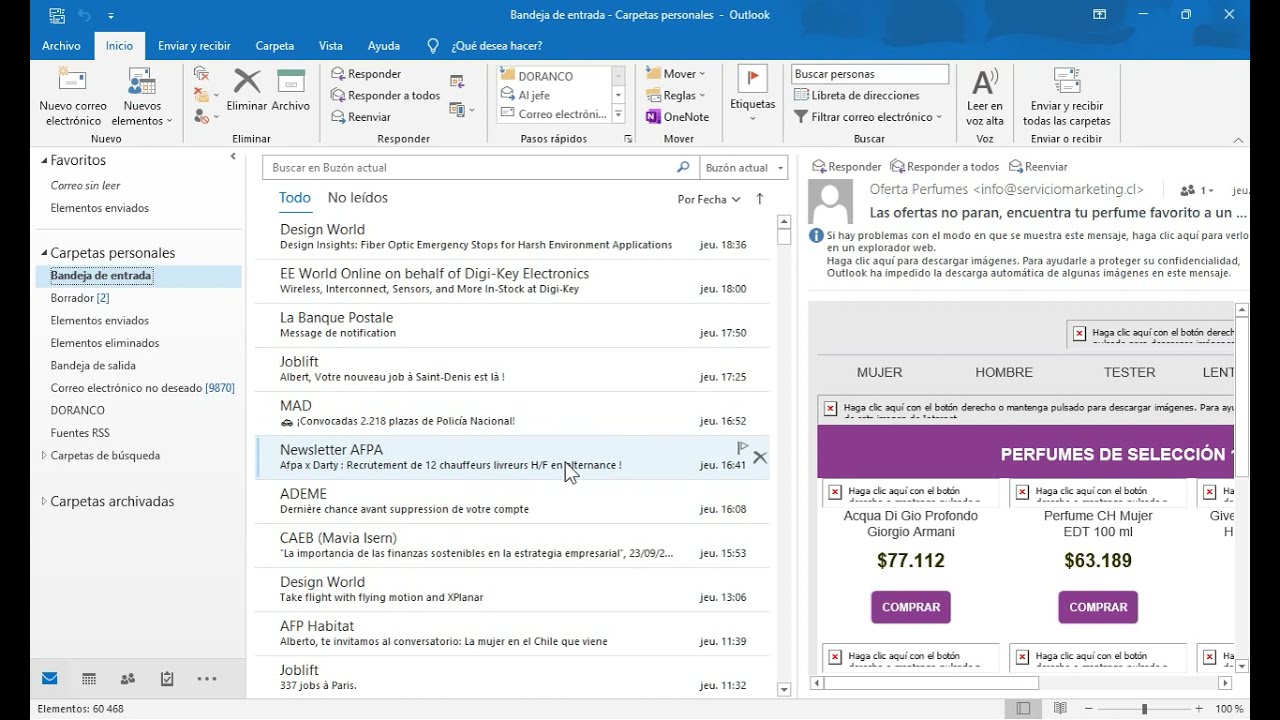Open the Tasks view icon
Viewport: 1280px width, 720px height.
(x=167, y=679)
